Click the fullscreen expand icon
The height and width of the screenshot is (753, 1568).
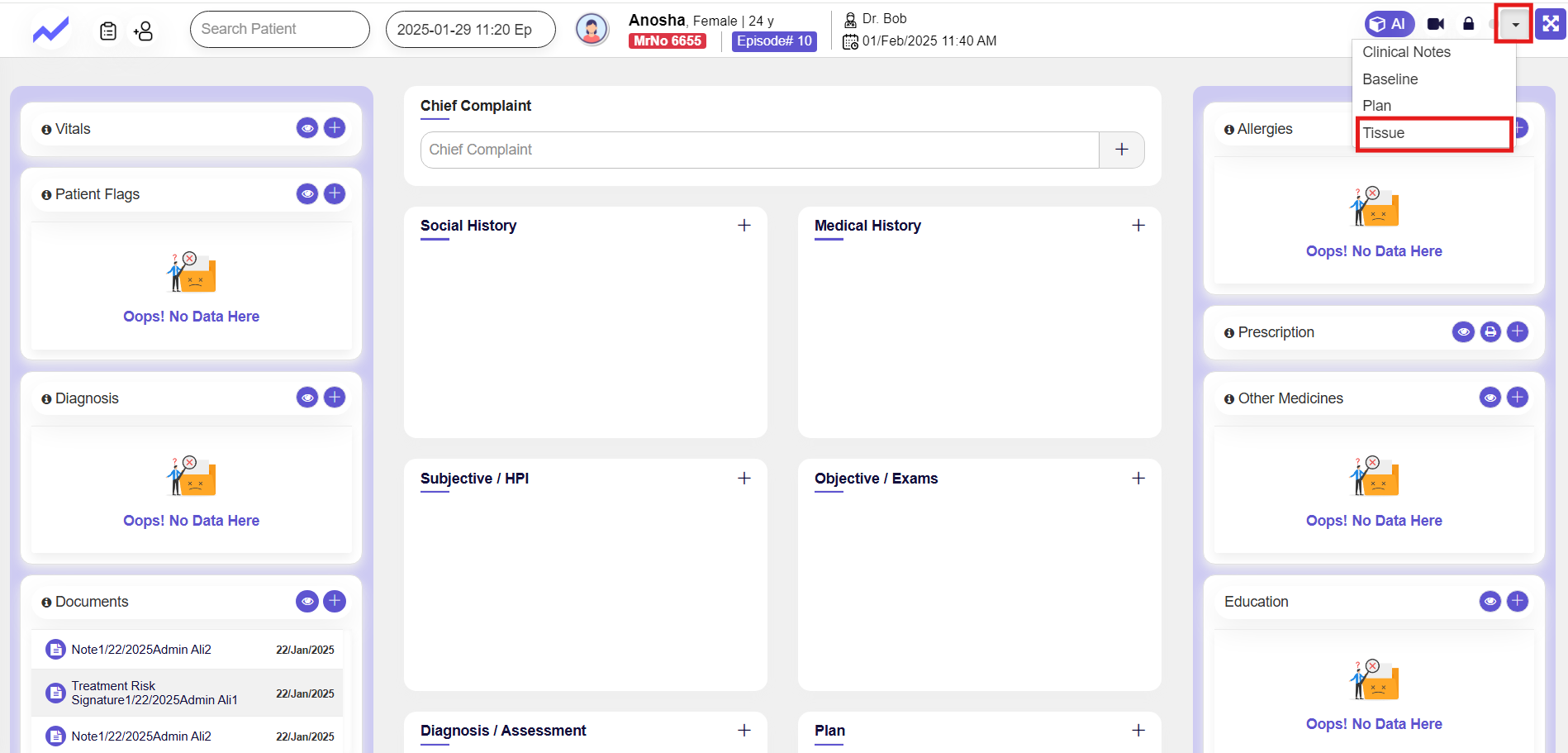[x=1551, y=24]
